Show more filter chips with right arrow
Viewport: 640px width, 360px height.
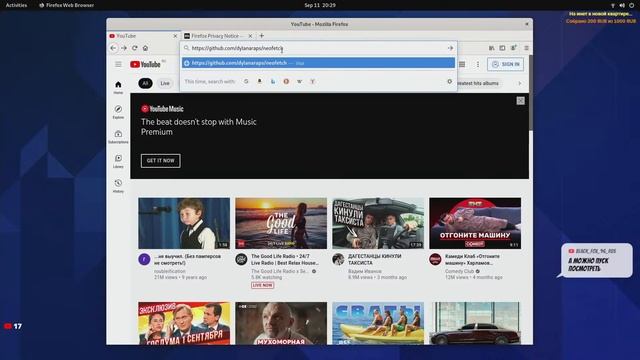(520, 83)
